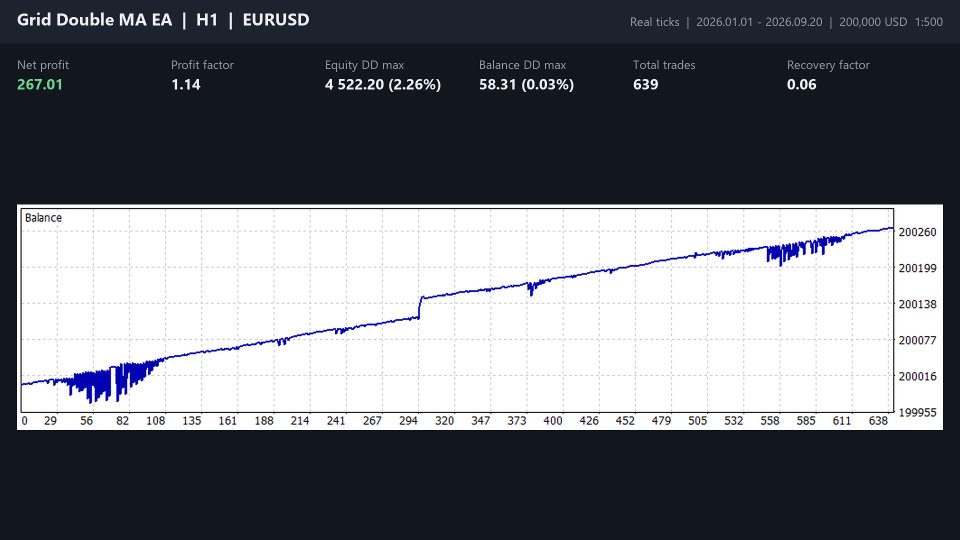
Task: Click the Equity DD max label
Action: point(364,65)
